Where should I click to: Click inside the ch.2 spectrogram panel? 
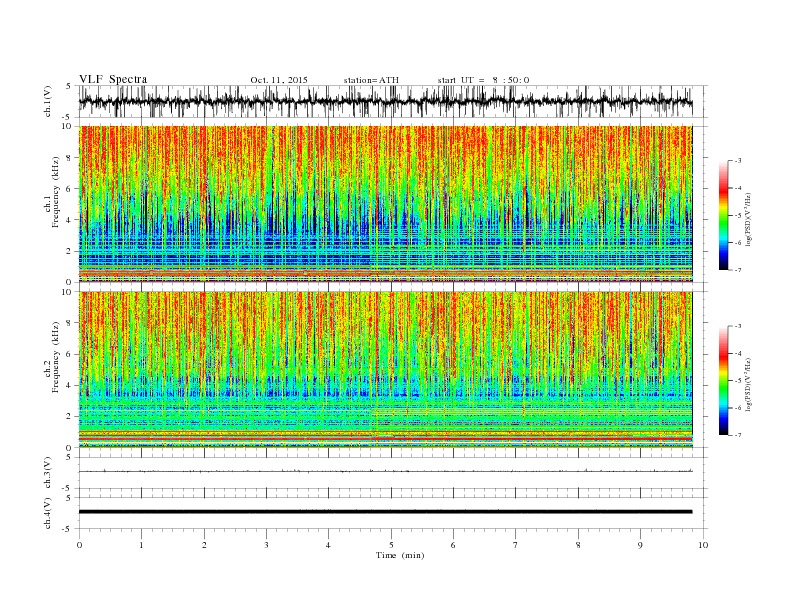coord(385,370)
